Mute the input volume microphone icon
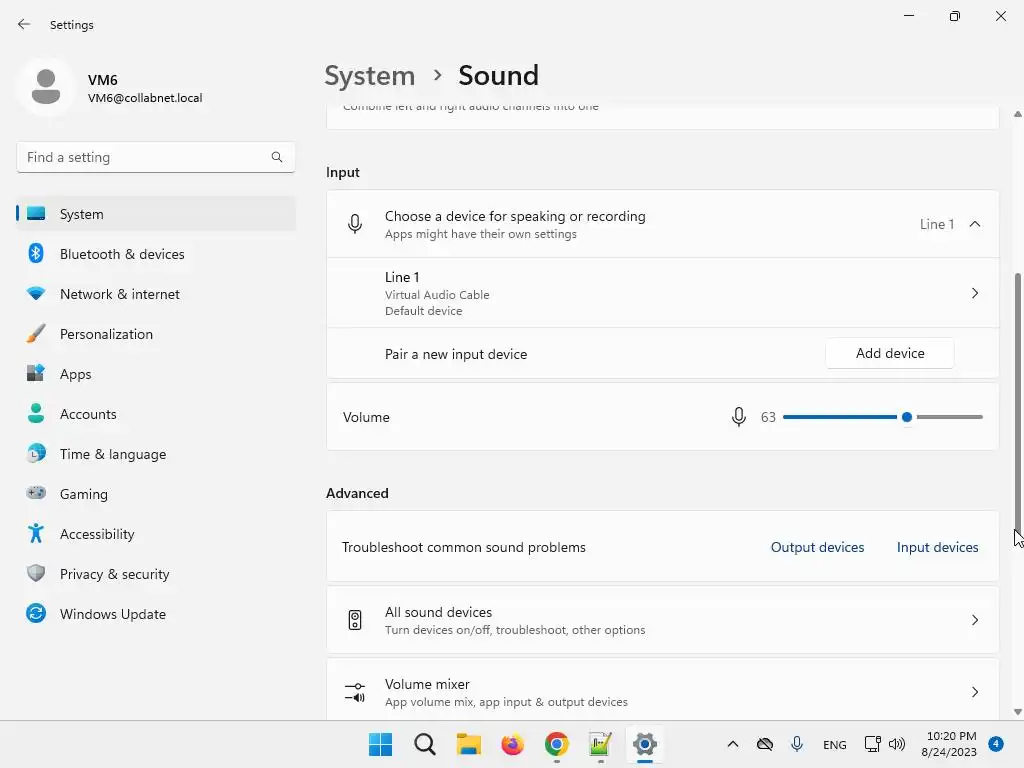This screenshot has width=1024, height=768. (739, 417)
